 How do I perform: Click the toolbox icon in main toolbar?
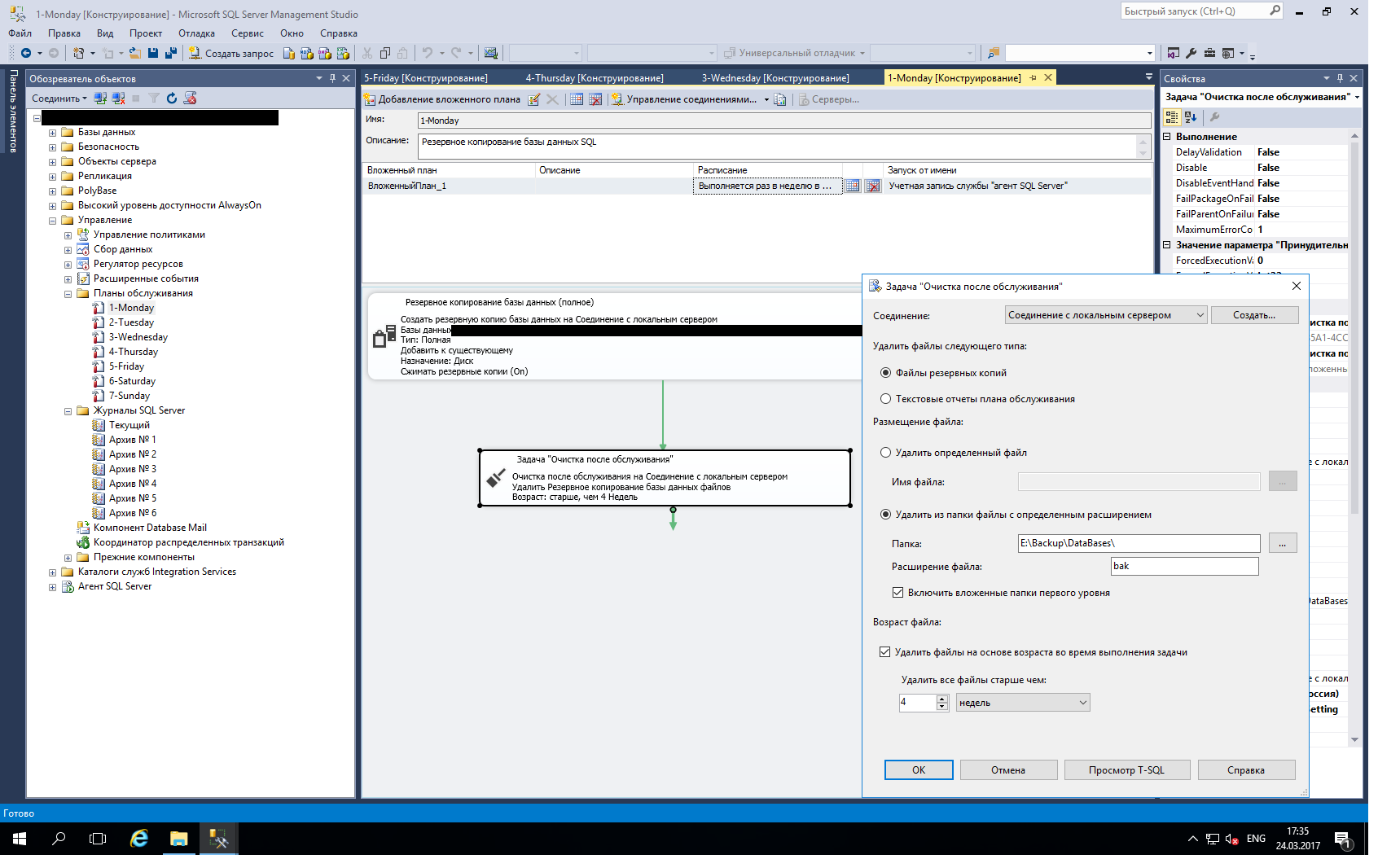(x=1209, y=53)
